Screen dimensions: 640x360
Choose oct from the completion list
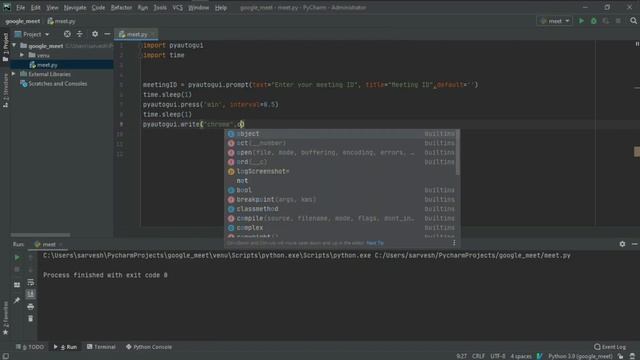(x=340, y=143)
